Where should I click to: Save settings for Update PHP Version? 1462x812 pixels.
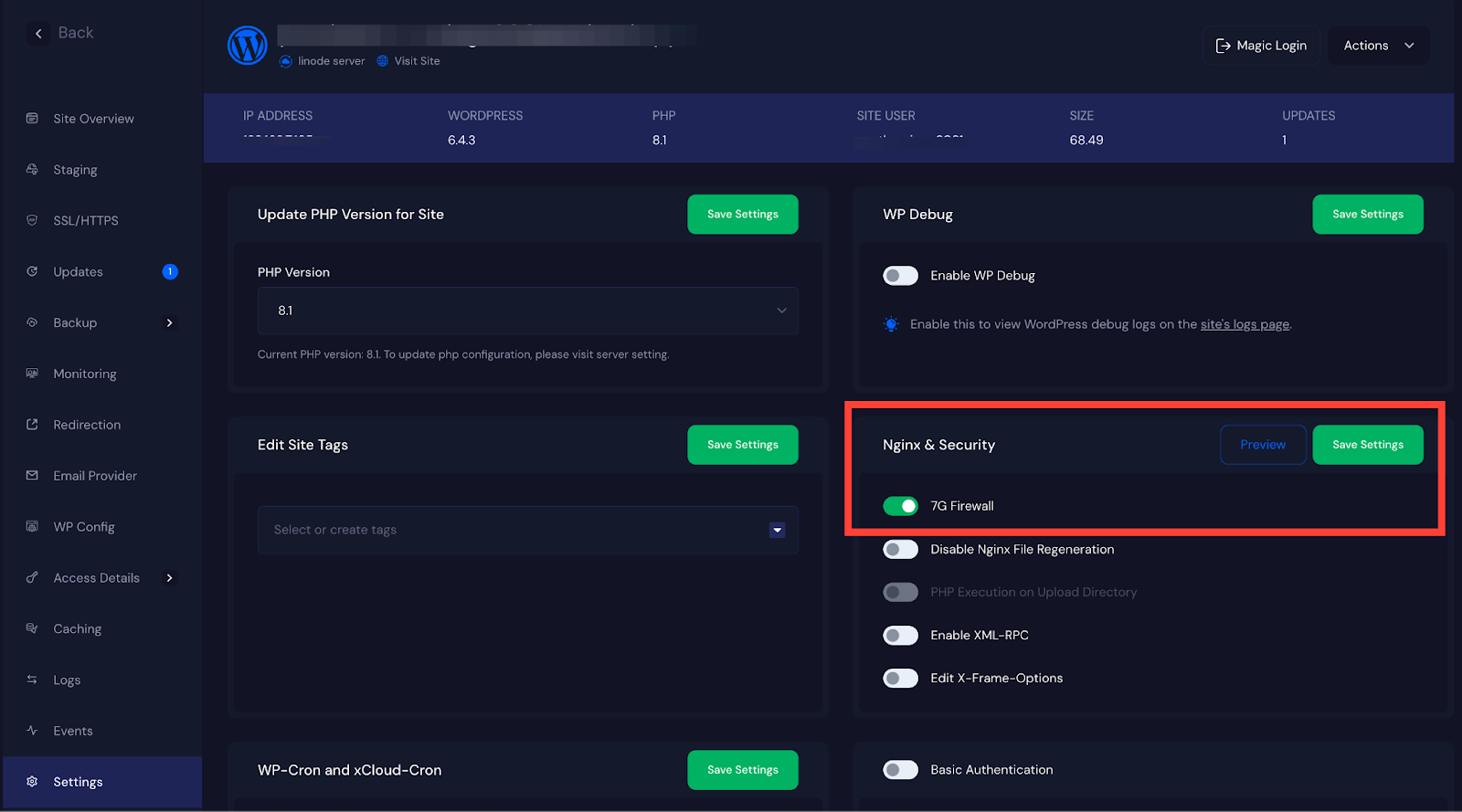click(x=743, y=215)
